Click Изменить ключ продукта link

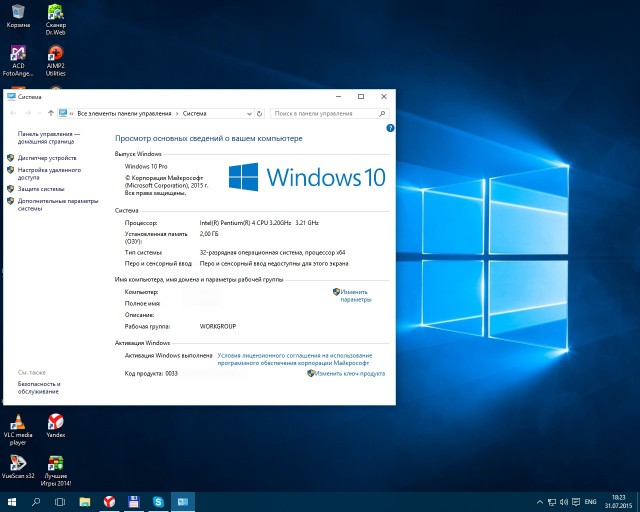tap(350, 373)
